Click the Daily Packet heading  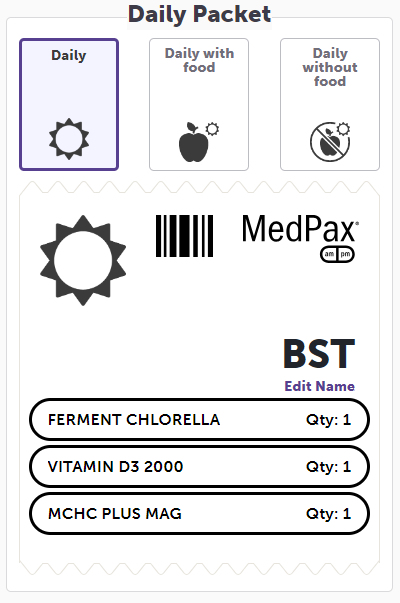coord(199,15)
